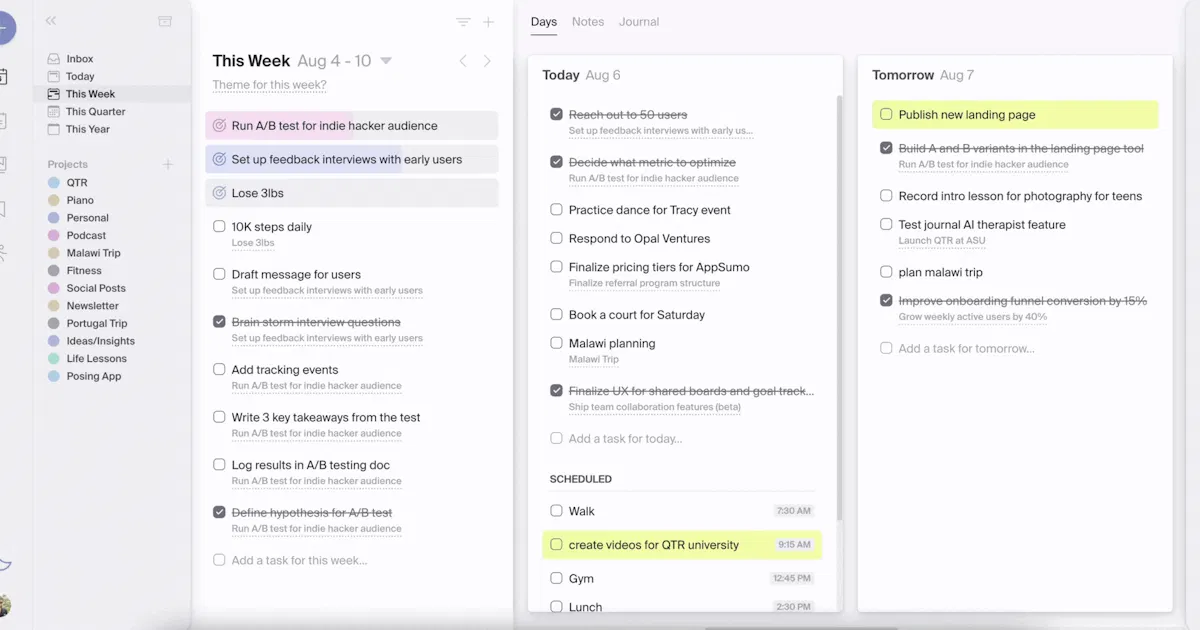Uncheck Decide what metric to optimize
The image size is (1200, 630).
tap(556, 162)
